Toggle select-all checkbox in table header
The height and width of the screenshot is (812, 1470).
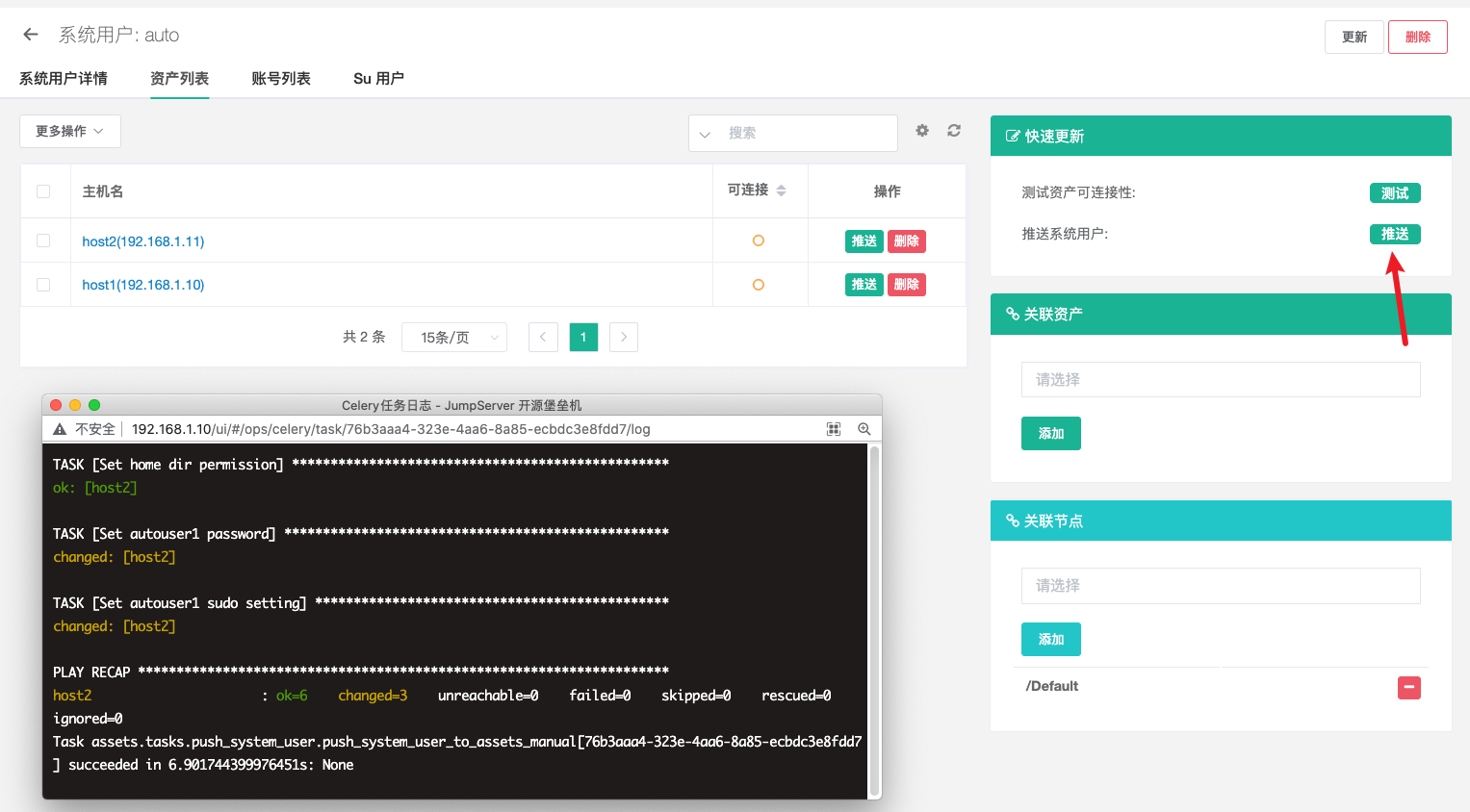click(x=43, y=191)
